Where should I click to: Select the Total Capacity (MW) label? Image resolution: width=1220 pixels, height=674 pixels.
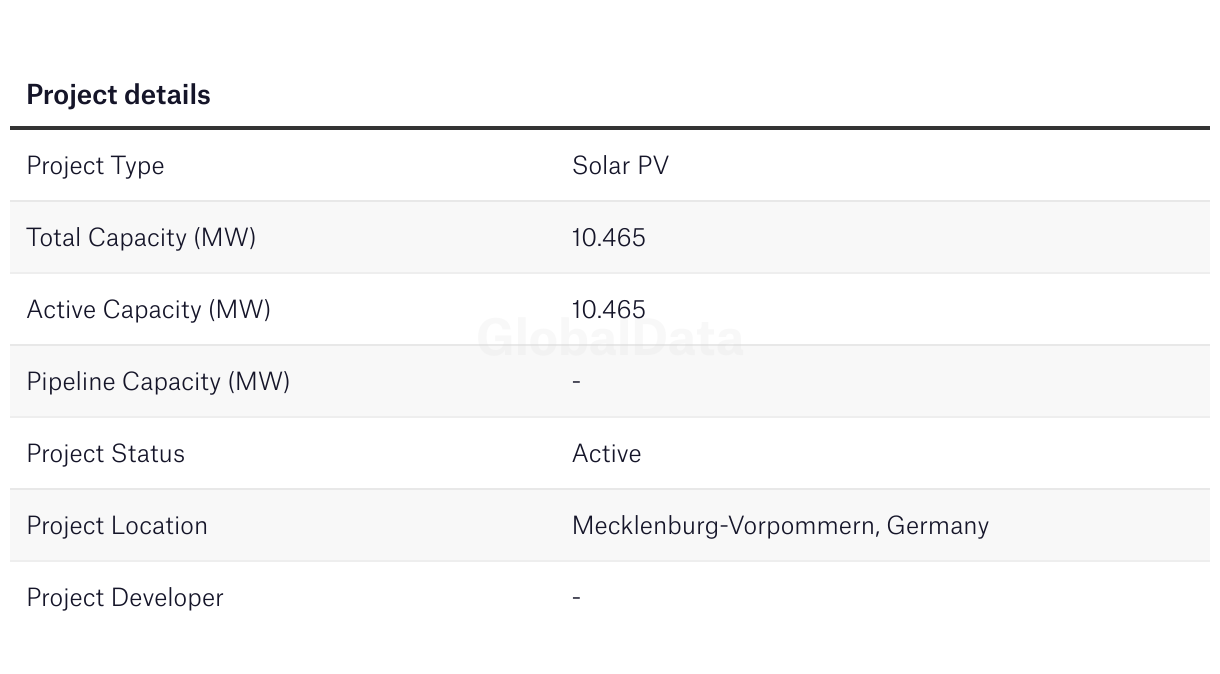pyautogui.click(x=141, y=238)
